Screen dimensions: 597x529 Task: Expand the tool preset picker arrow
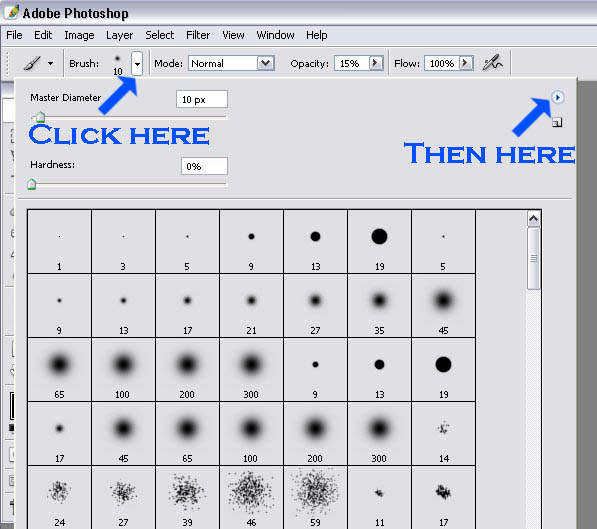[51, 63]
